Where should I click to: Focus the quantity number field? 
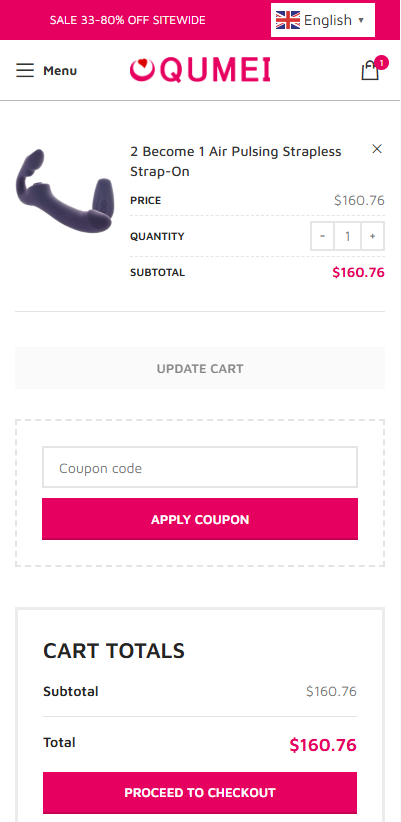click(348, 236)
